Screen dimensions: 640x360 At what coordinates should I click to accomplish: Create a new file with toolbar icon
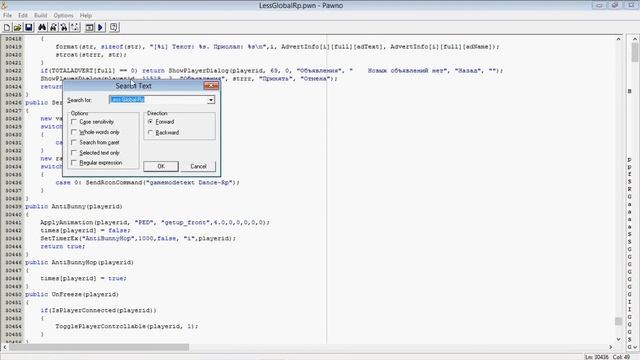[7, 27]
